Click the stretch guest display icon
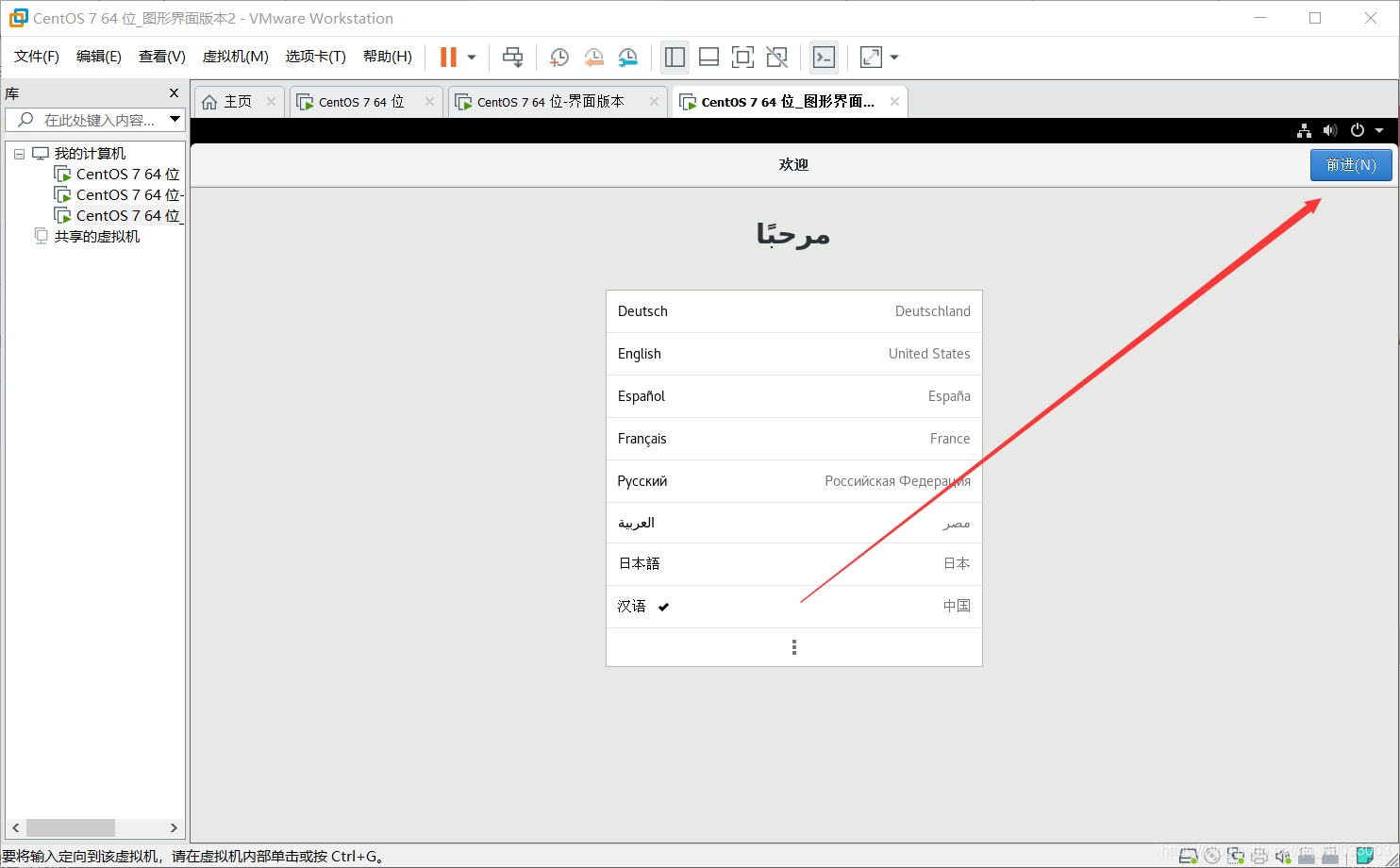Viewport: 1400px width, 868px height. point(871,58)
